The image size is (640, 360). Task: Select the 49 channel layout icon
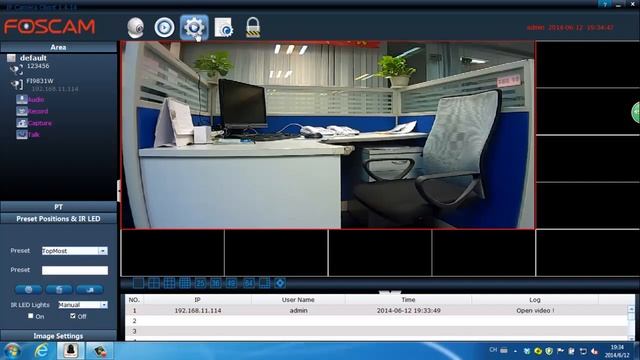[x=231, y=283]
